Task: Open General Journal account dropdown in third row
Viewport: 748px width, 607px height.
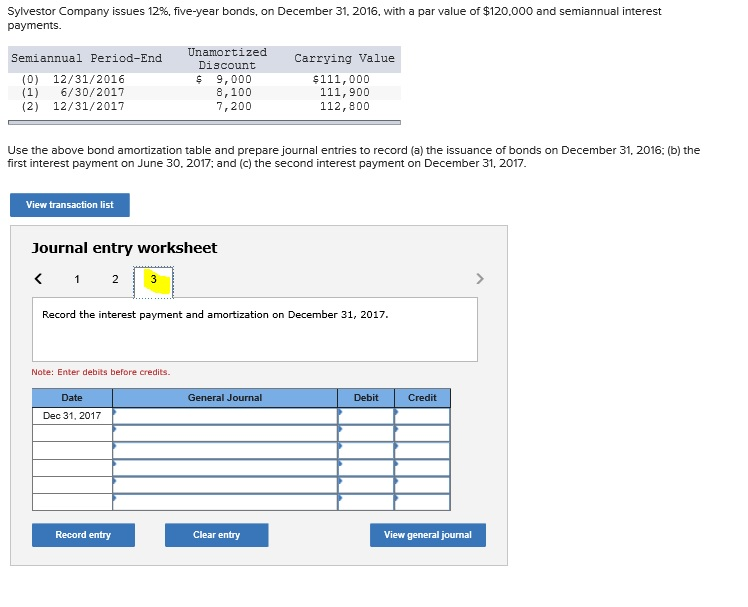Action: click(x=225, y=450)
